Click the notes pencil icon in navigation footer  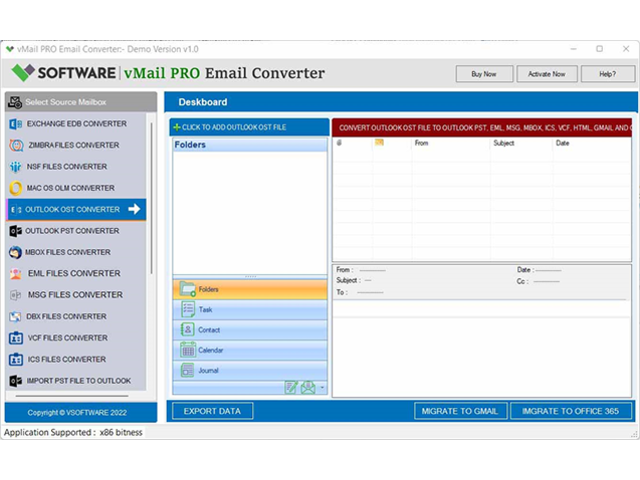tap(291, 387)
